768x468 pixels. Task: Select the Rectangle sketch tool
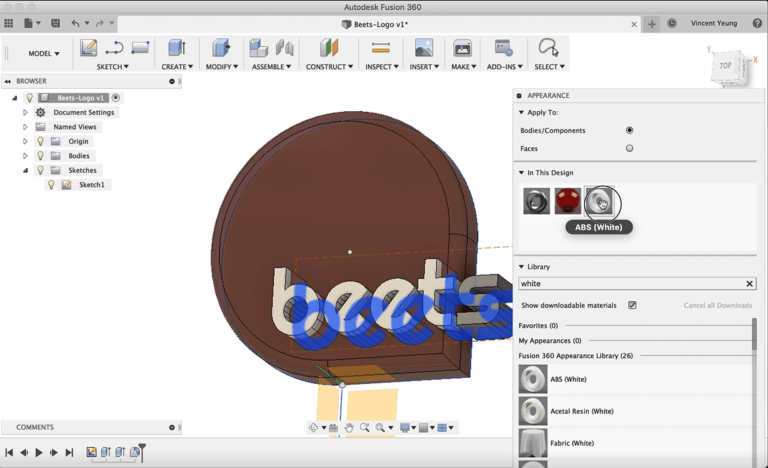(x=140, y=48)
